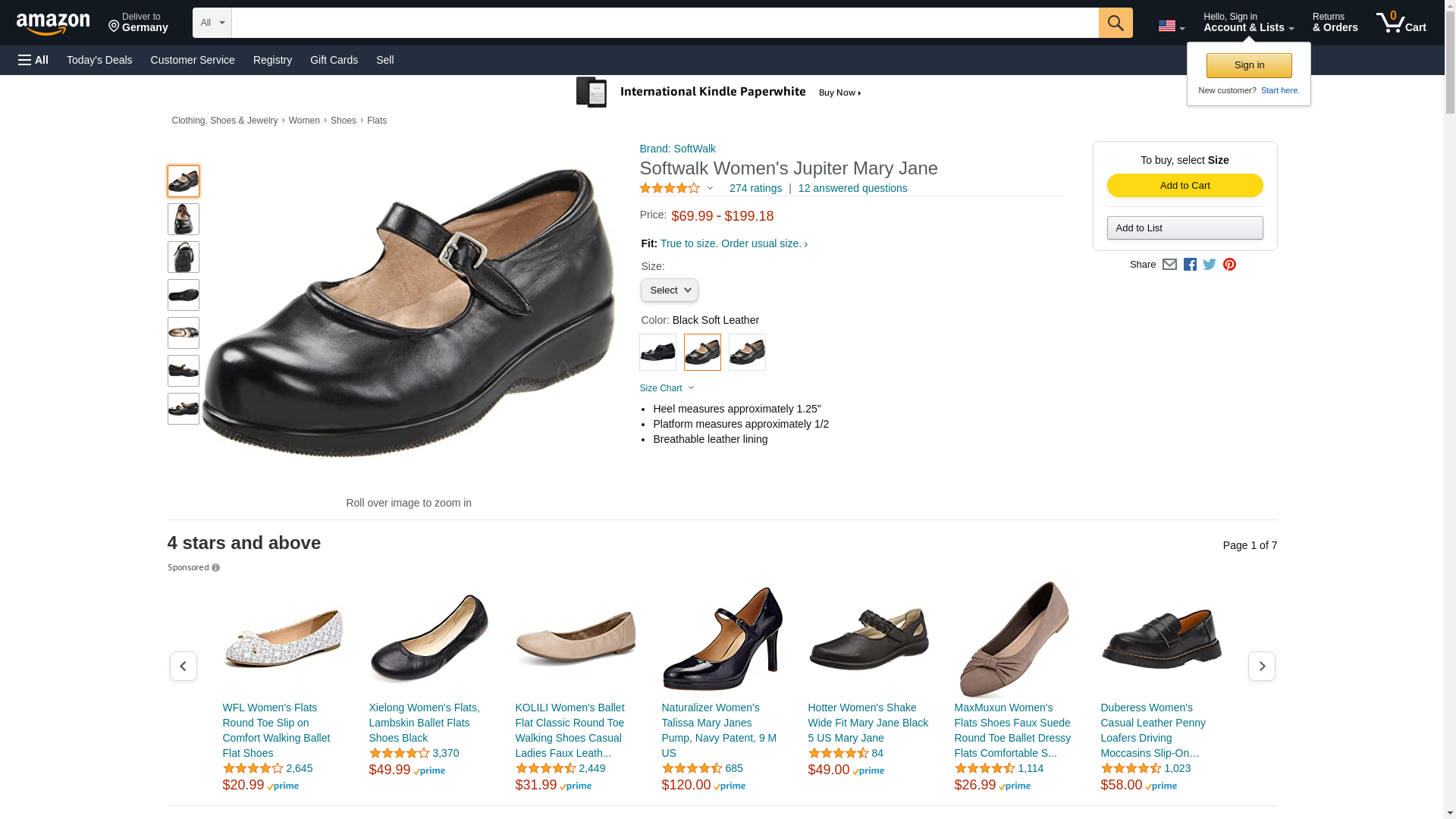Image resolution: width=1456 pixels, height=819 pixels.
Task: Click the Amazon logo
Action: tap(53, 24)
